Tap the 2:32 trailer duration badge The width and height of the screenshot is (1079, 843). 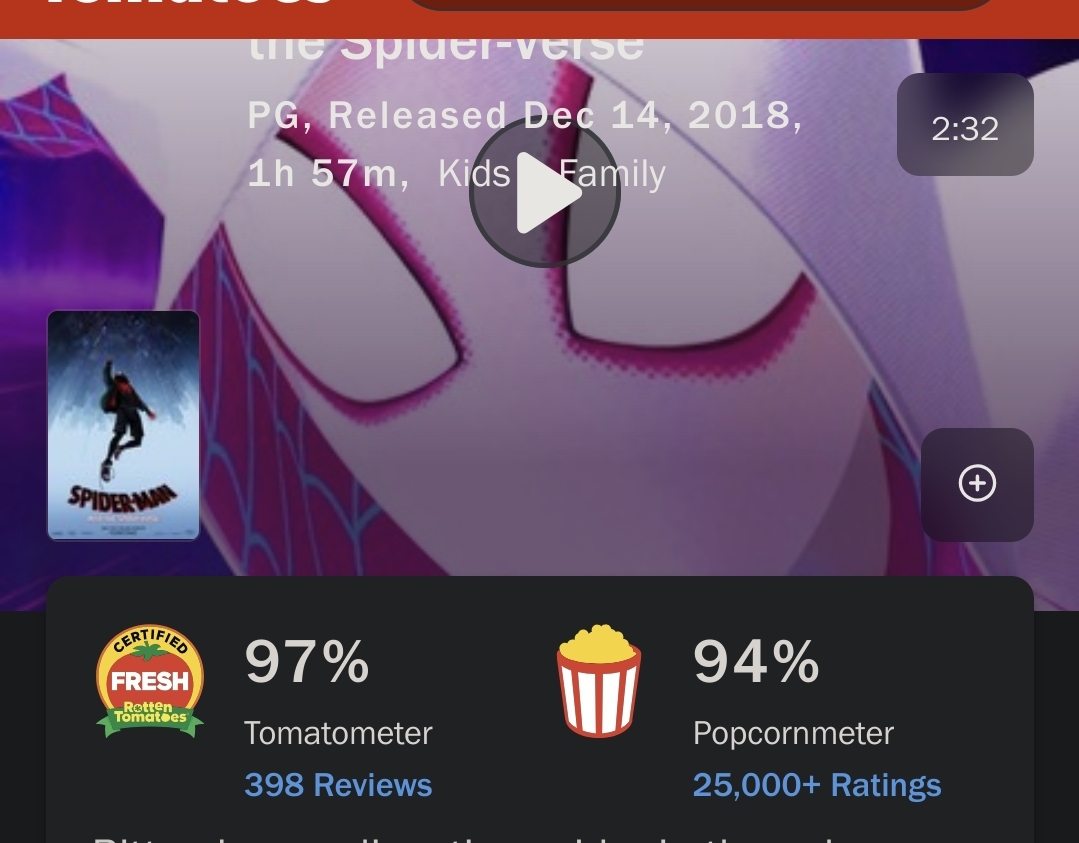pyautogui.click(x=965, y=125)
